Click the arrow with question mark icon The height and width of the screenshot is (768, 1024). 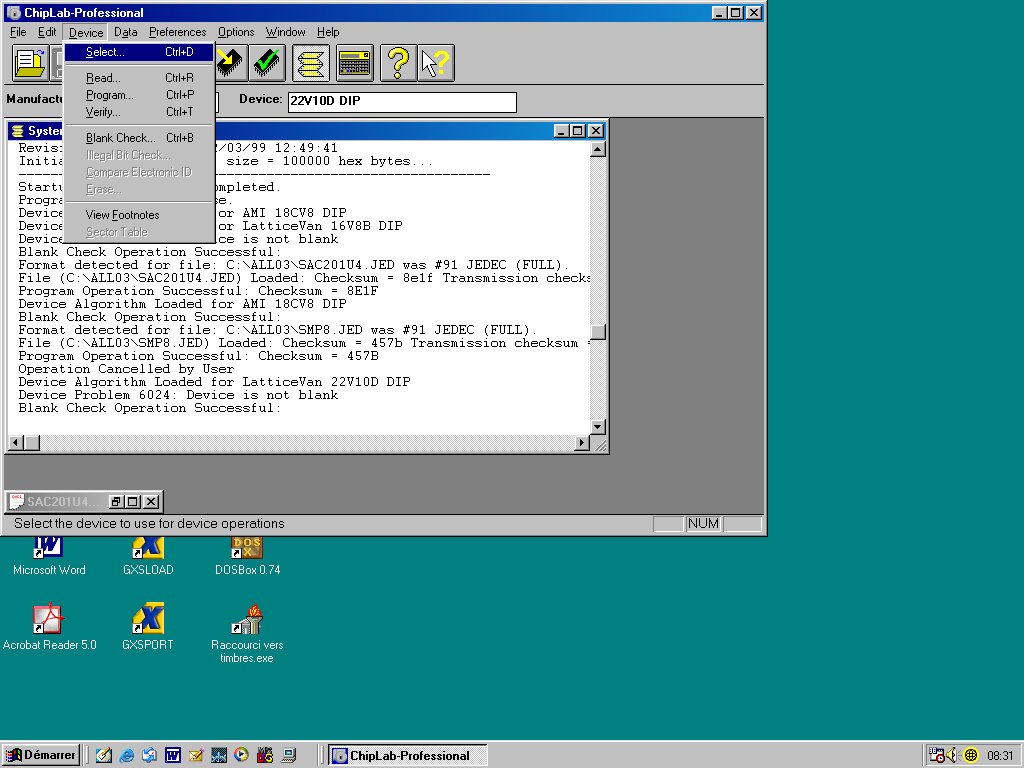tap(436, 63)
